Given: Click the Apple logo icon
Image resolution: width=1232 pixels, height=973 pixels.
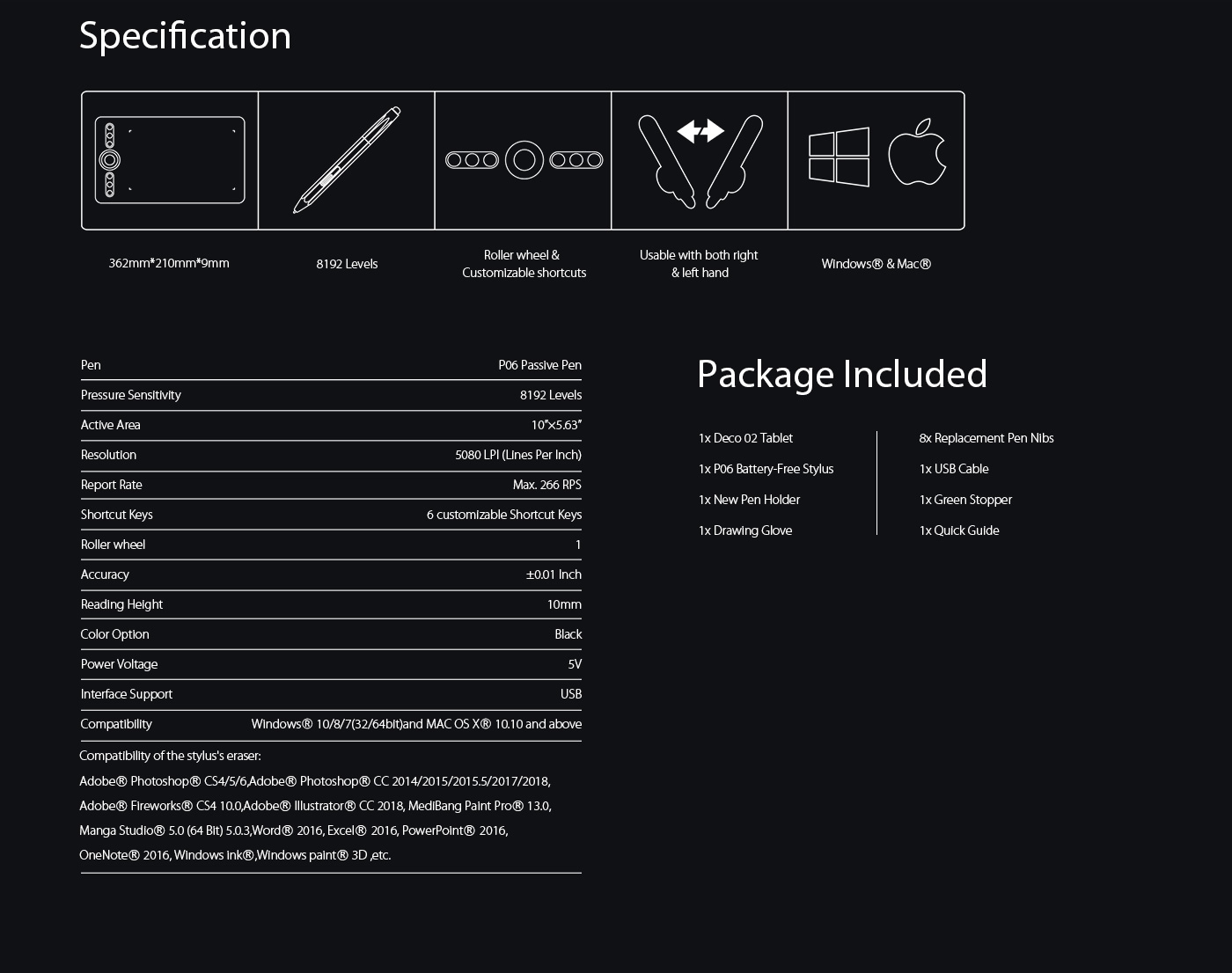Looking at the screenshot, I should click(917, 152).
